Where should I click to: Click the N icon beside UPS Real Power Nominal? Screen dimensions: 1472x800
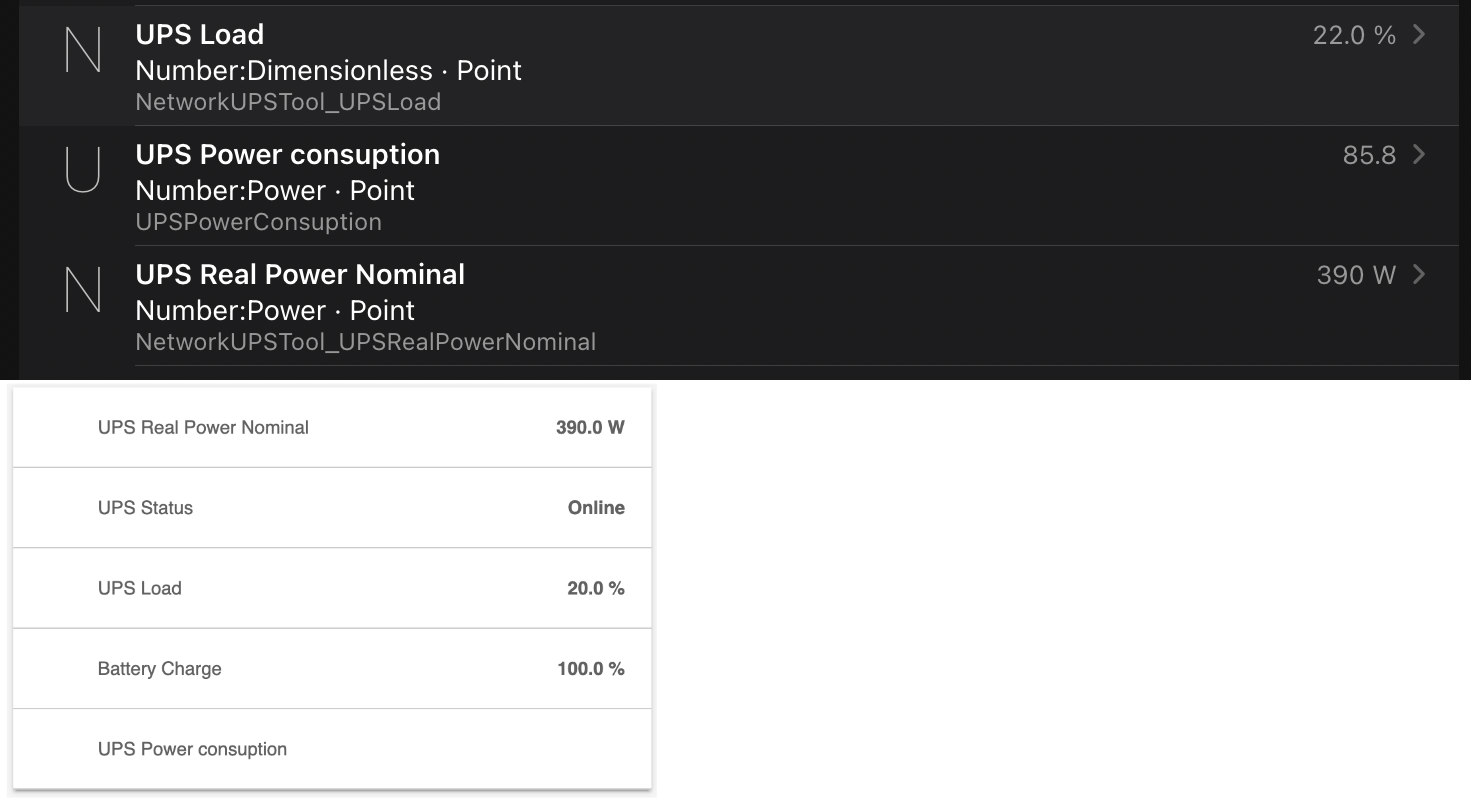[x=82, y=290]
